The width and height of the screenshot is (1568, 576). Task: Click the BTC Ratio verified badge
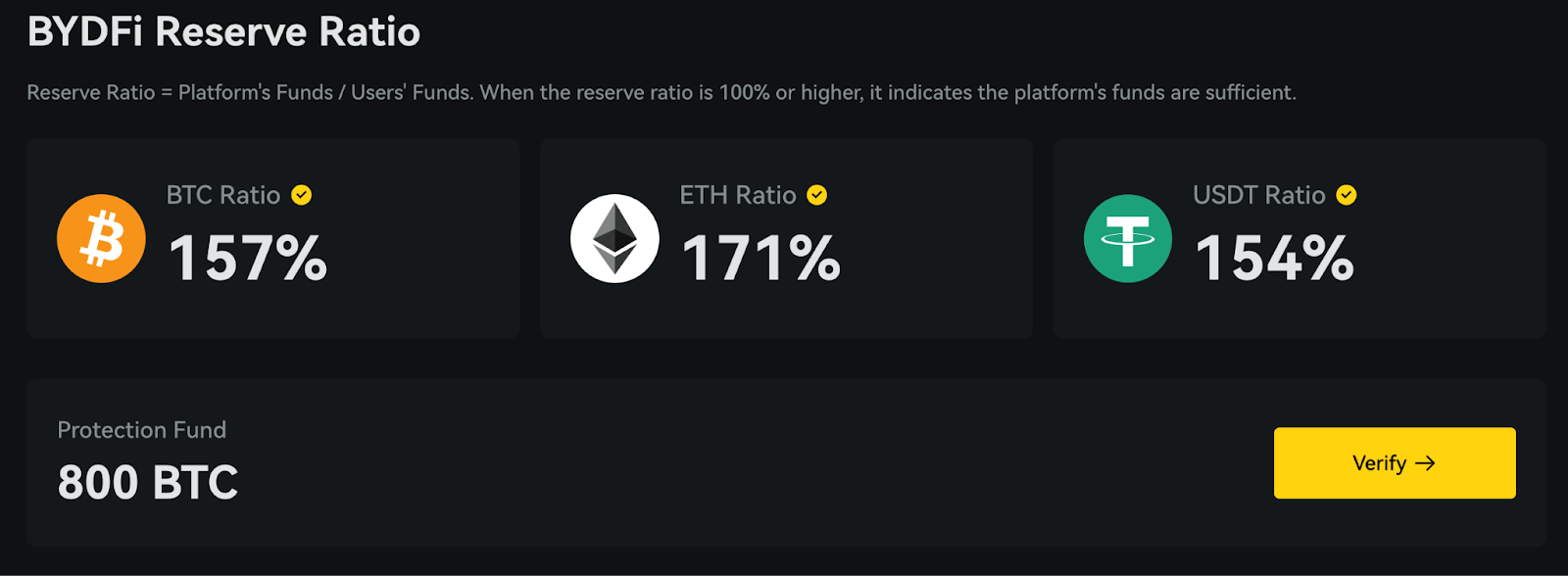302,195
